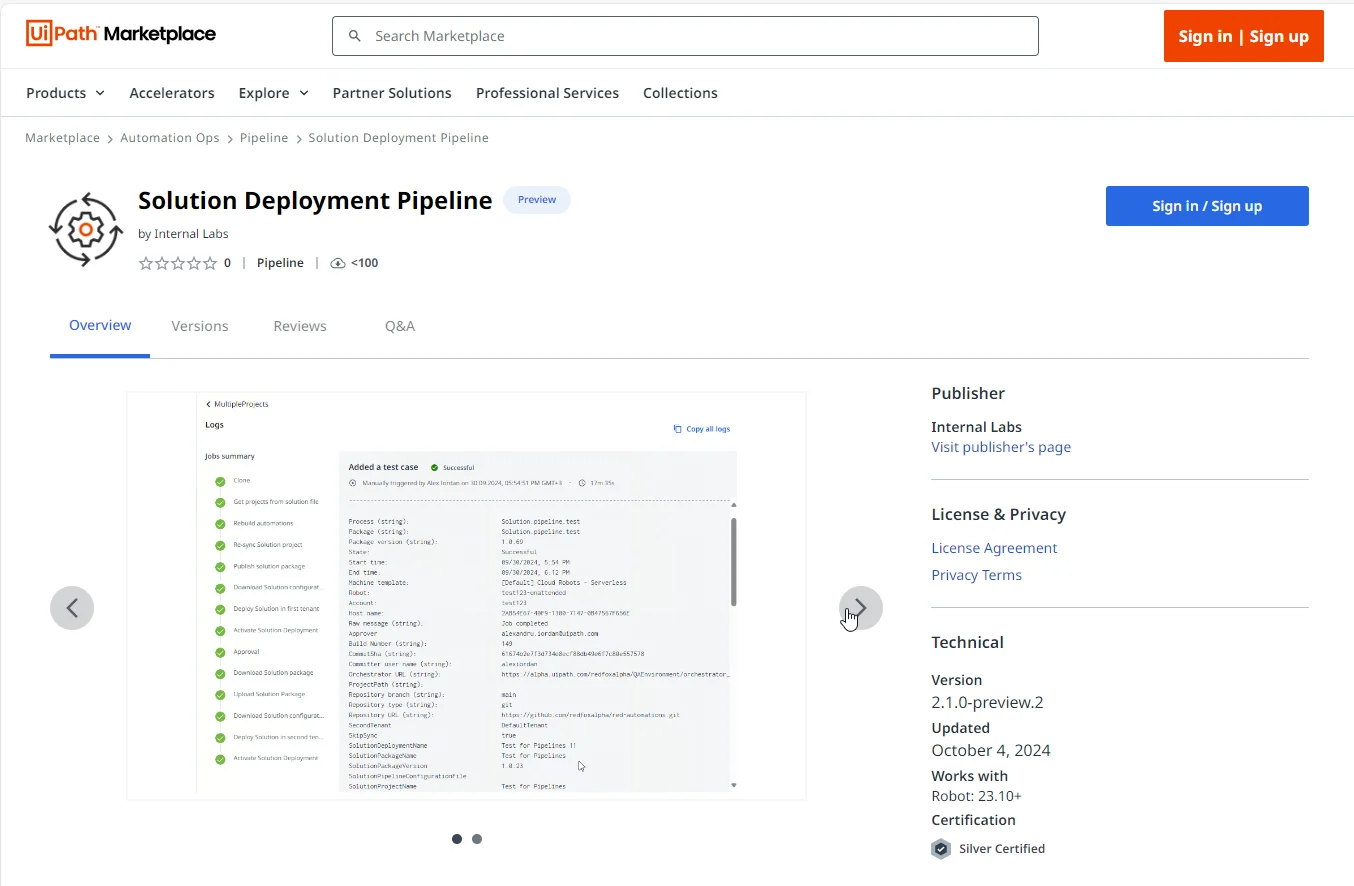This screenshot has height=886, width=1354.
Task: Select the second carousel dot indicator
Action: pyautogui.click(x=477, y=839)
